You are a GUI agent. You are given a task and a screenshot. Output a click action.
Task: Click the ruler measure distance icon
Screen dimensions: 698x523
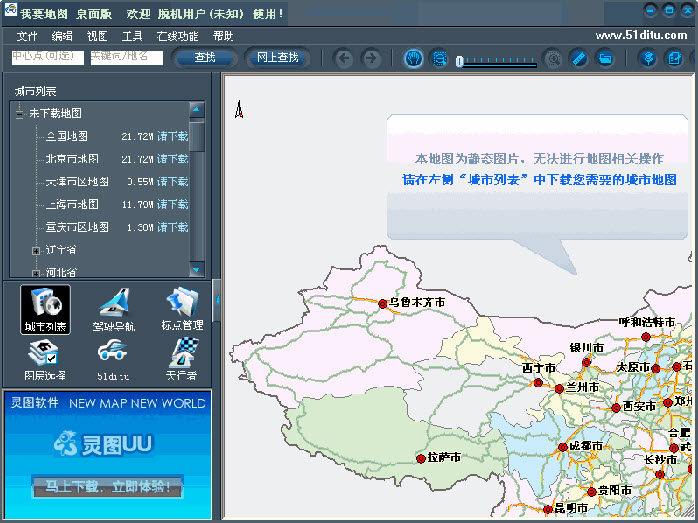coord(578,58)
